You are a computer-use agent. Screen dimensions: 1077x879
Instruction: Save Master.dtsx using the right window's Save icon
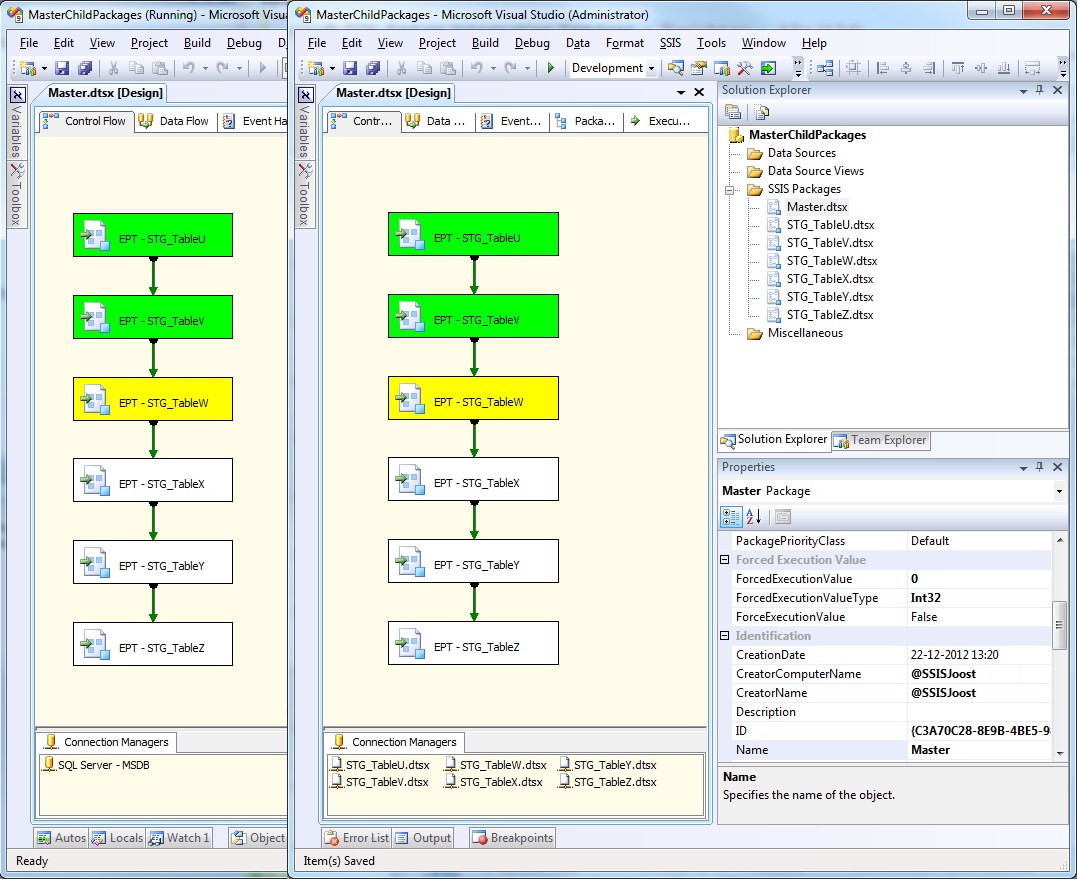(350, 68)
